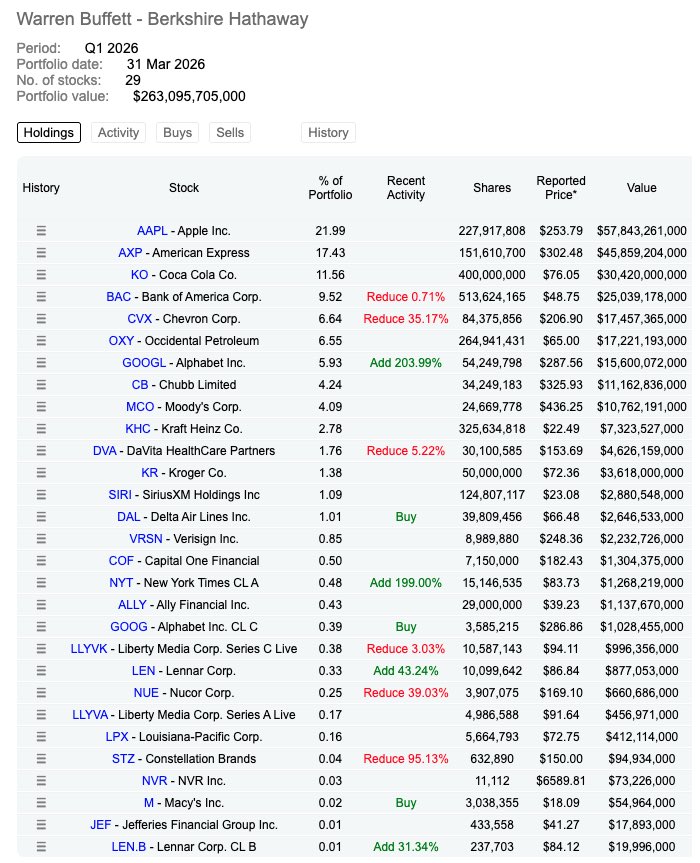Open the LEN.B ticker link
This screenshot has width=700, height=863.
click(129, 847)
